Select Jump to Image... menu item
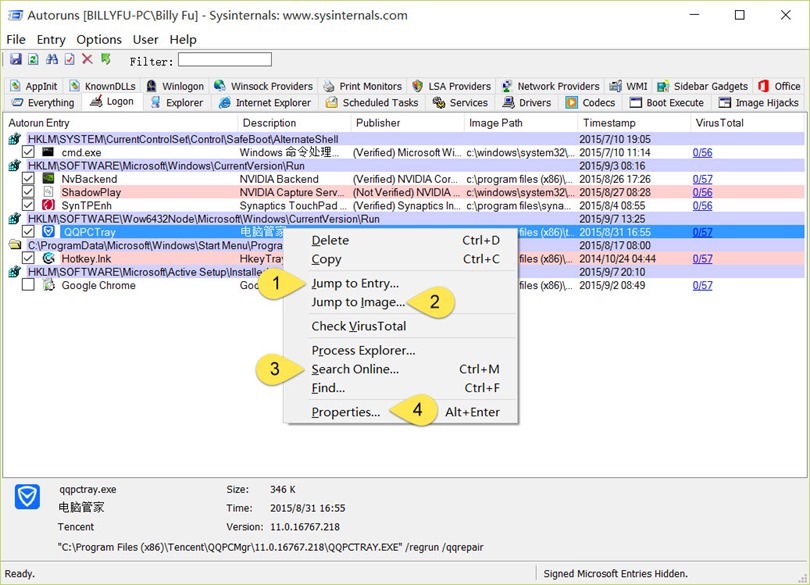The image size is (810, 585). (x=401, y=302)
